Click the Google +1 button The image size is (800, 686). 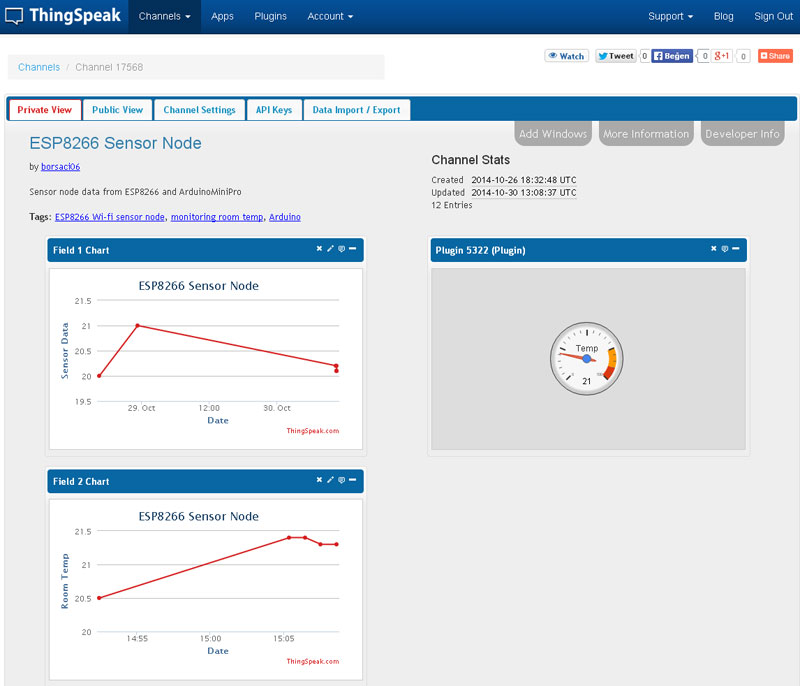(x=721, y=56)
